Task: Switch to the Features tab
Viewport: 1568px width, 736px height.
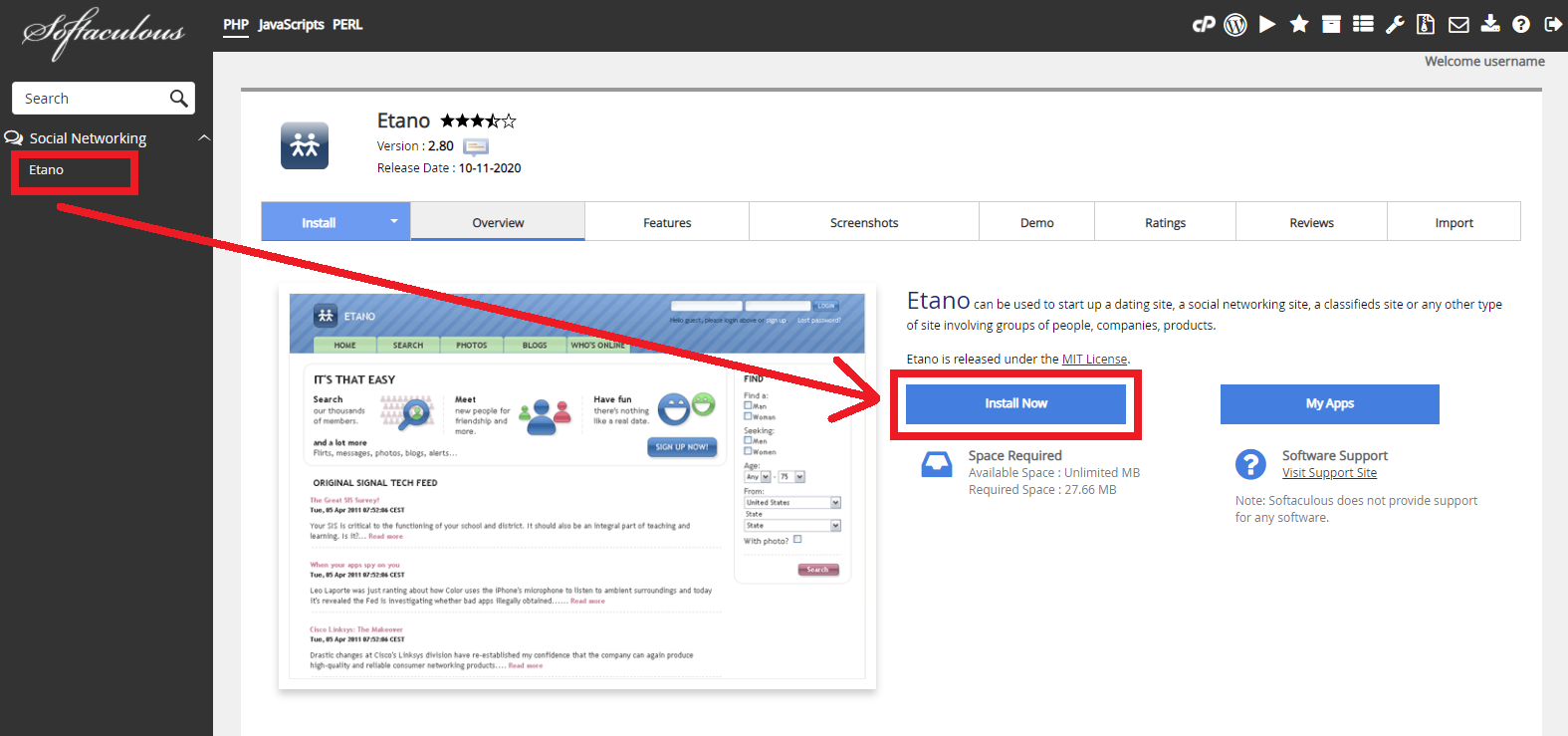Action: pyautogui.click(x=667, y=223)
